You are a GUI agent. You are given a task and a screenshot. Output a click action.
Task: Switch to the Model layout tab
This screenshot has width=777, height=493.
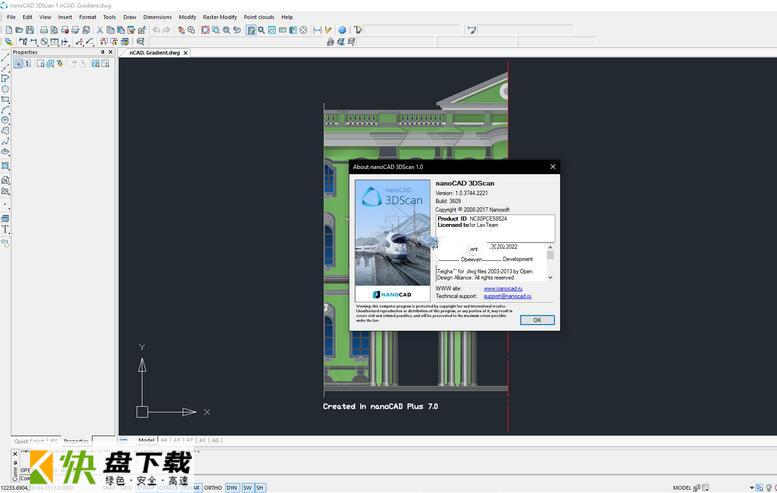click(x=146, y=440)
